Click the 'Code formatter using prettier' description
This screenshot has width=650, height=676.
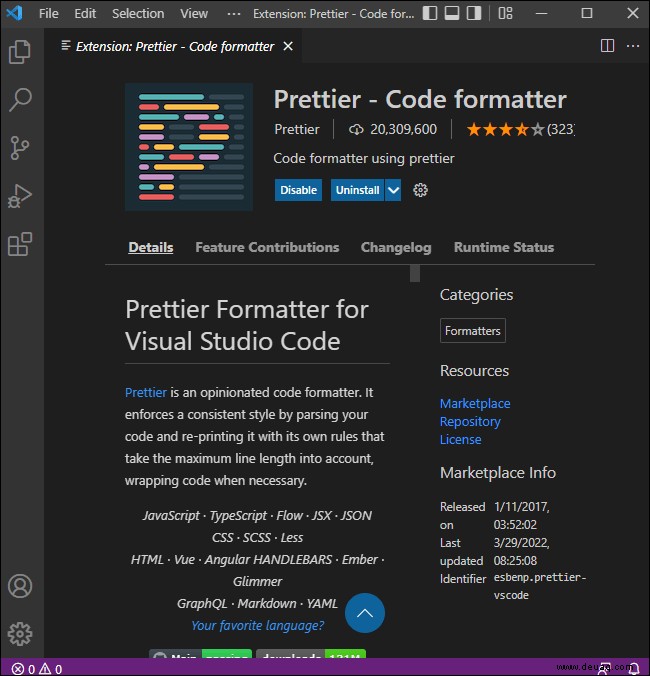click(x=364, y=158)
